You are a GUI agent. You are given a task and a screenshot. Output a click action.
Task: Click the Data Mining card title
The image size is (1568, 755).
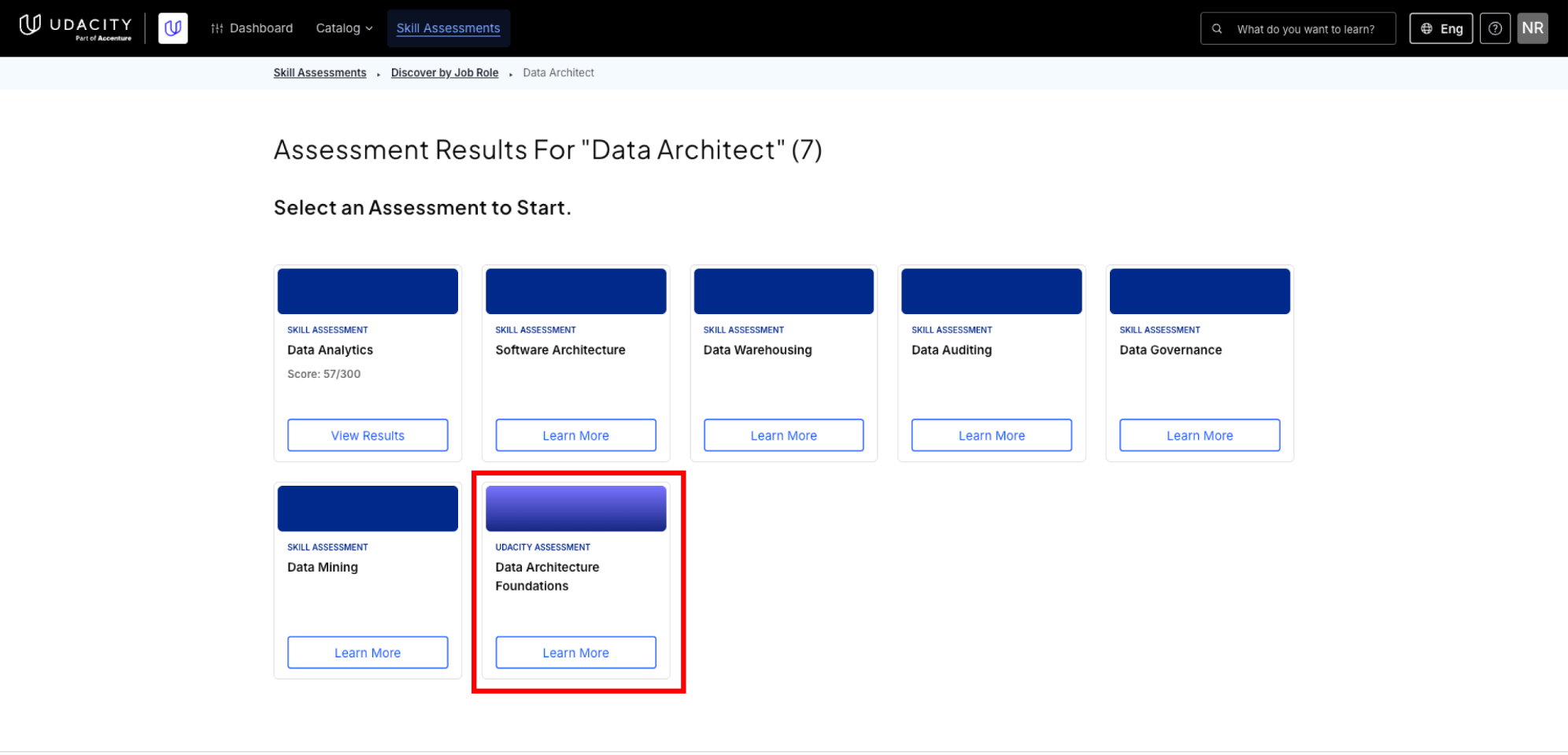click(x=323, y=568)
